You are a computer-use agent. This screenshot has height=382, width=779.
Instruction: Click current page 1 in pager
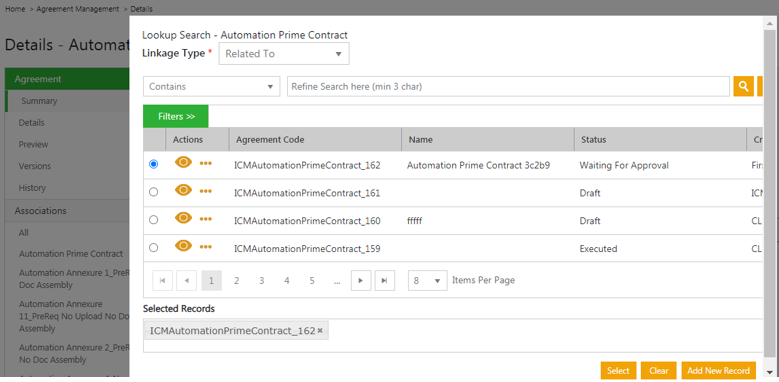point(212,281)
